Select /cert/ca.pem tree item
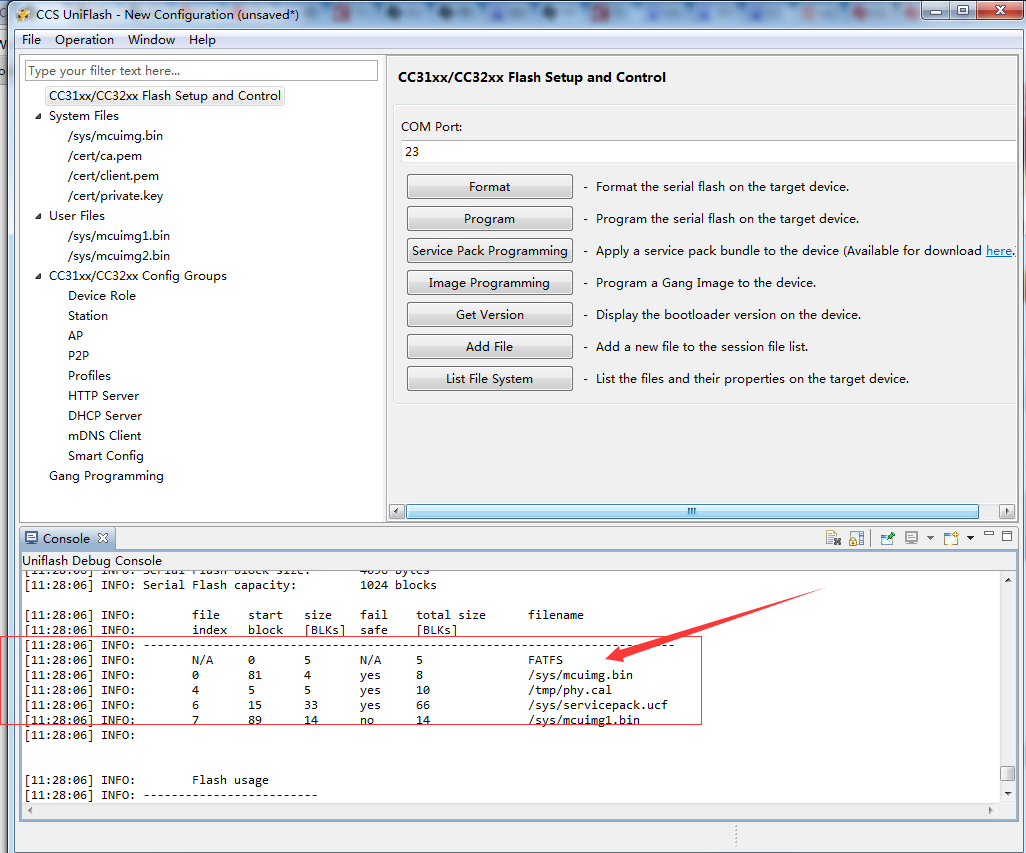The image size is (1026, 853). coord(105,156)
